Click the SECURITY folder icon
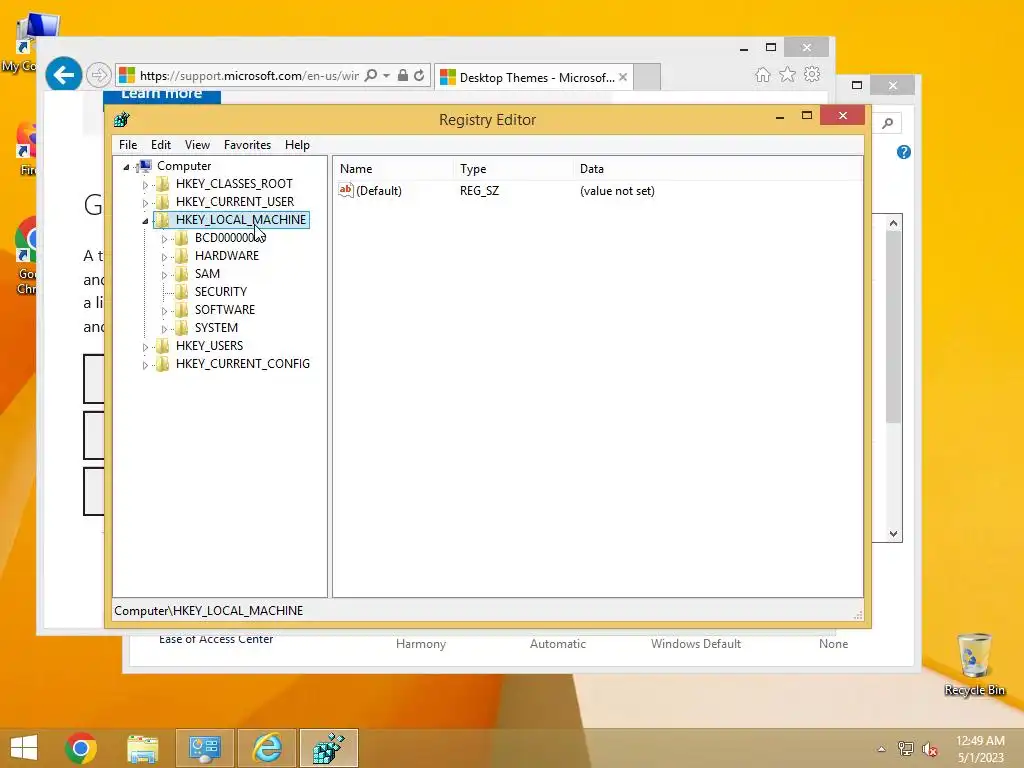The width and height of the screenshot is (1024, 768). coord(182,291)
